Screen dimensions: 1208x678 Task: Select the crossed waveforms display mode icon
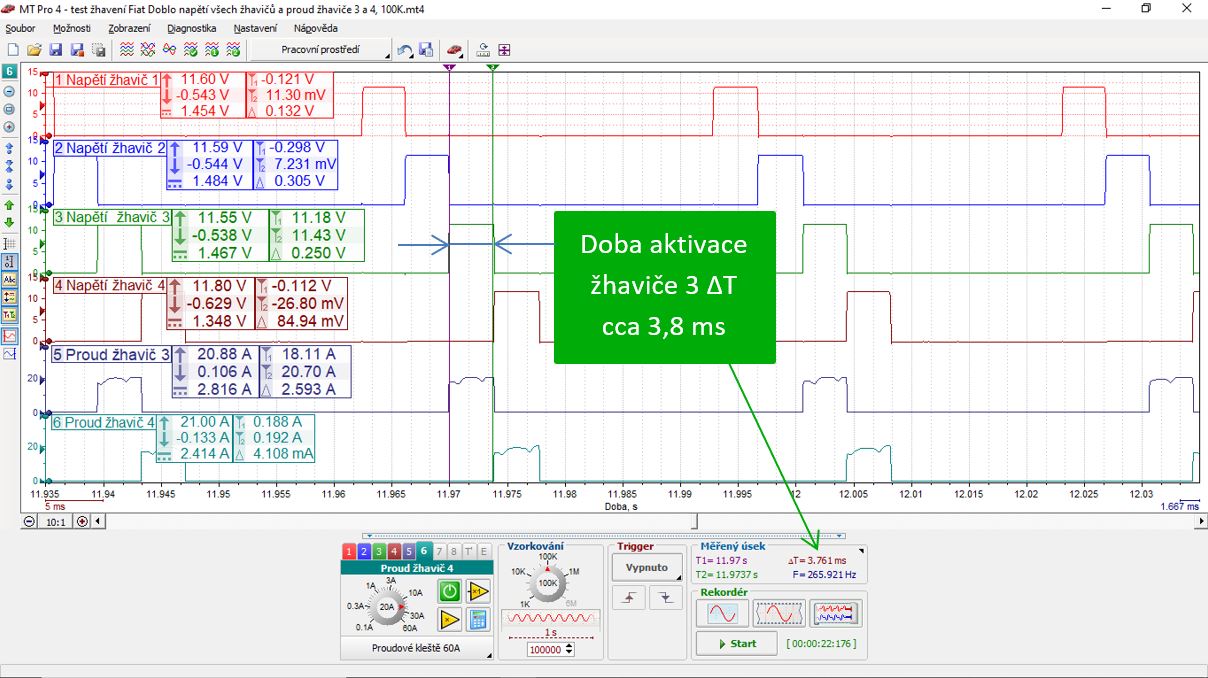click(x=148, y=49)
